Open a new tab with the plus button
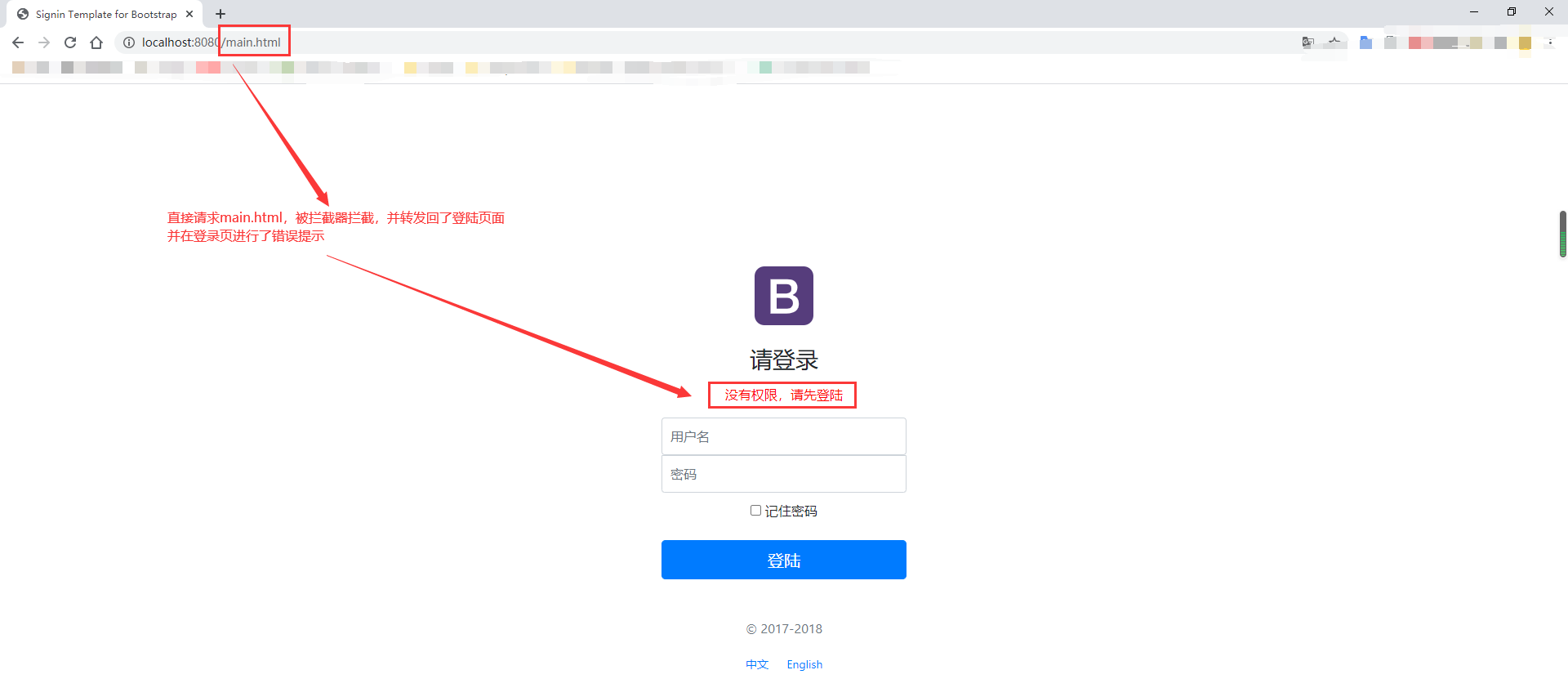Image resolution: width=1568 pixels, height=679 pixels. (220, 14)
